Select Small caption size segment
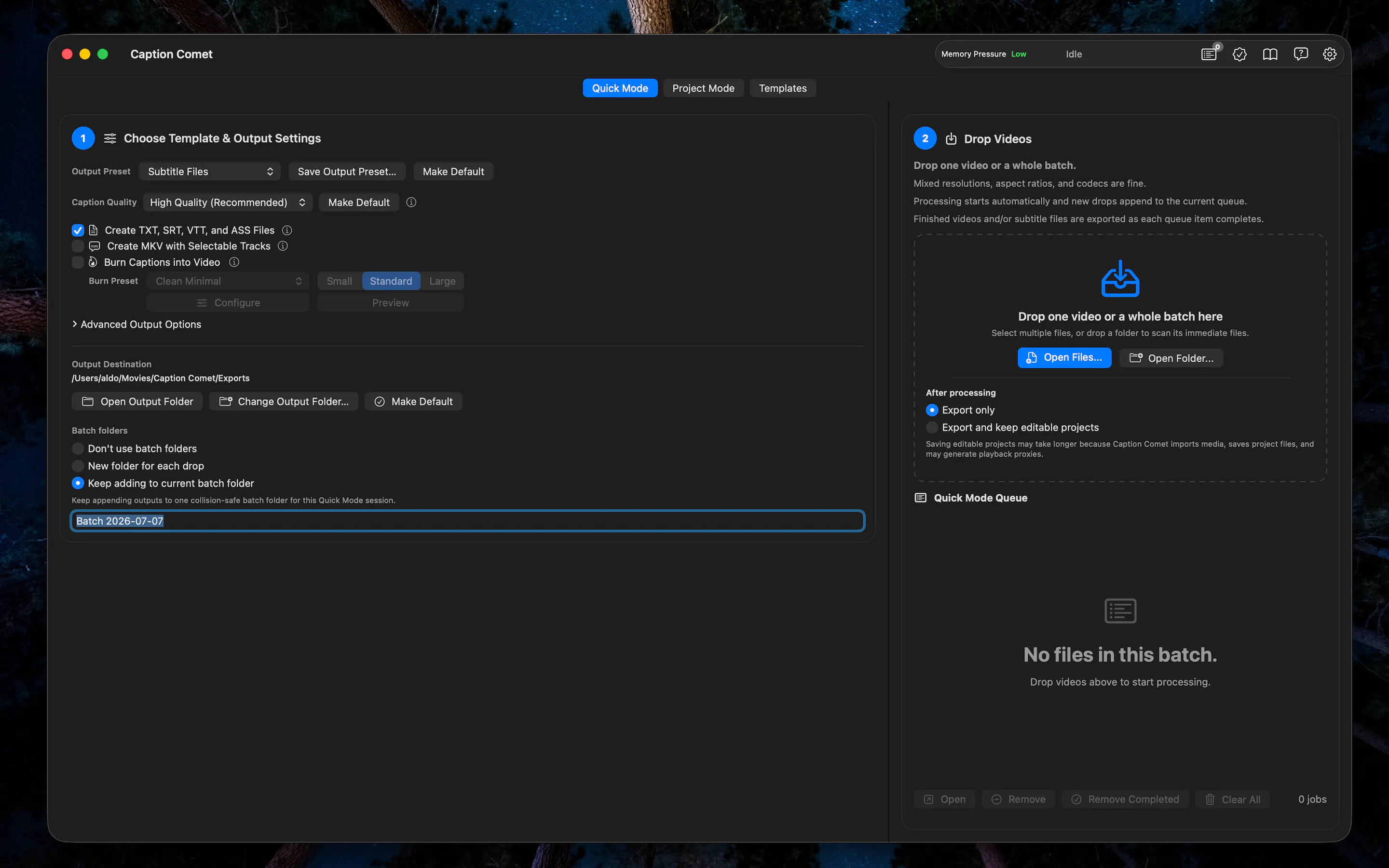 point(339,281)
